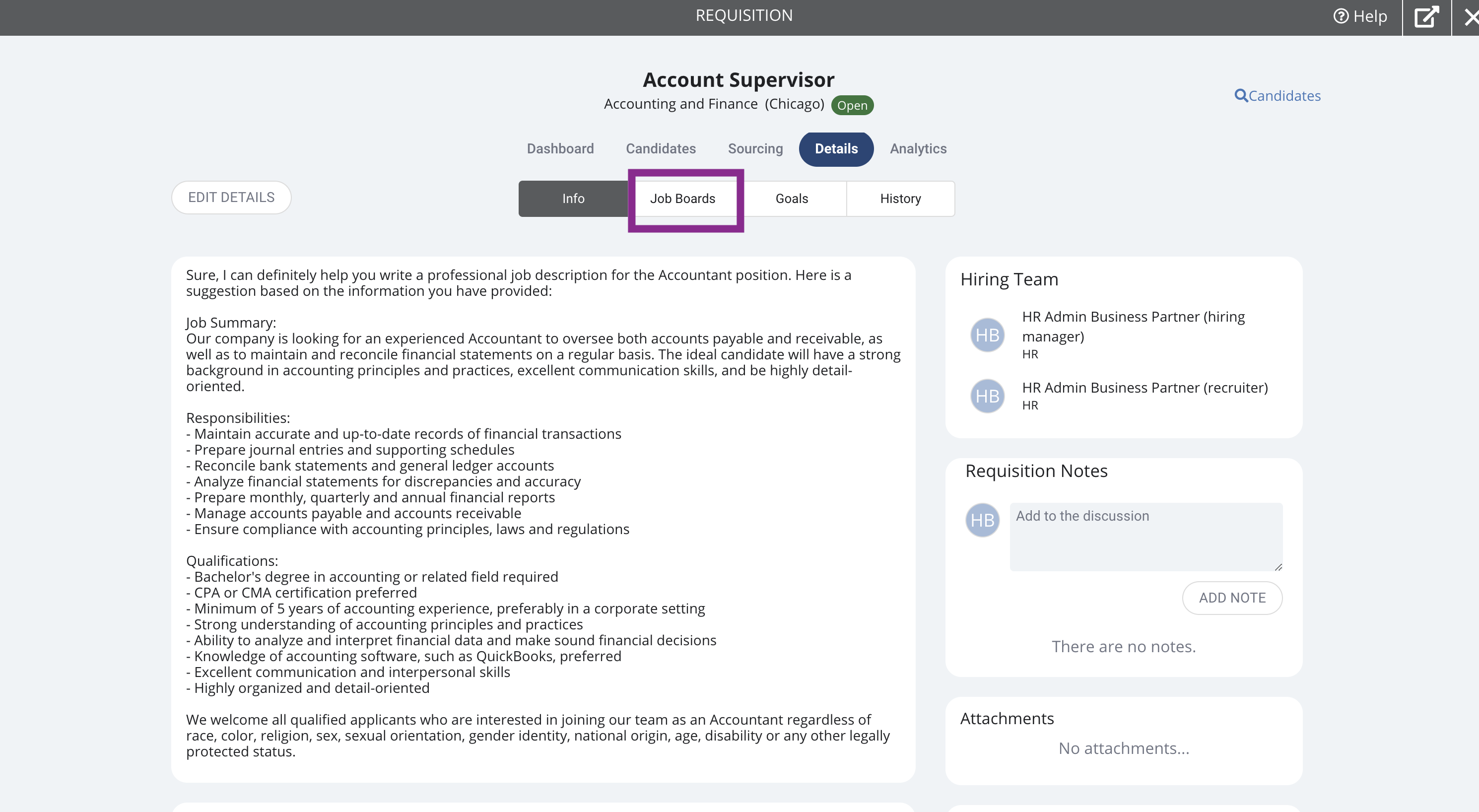Click the open in new window icon
1479x812 pixels.
coord(1426,17)
